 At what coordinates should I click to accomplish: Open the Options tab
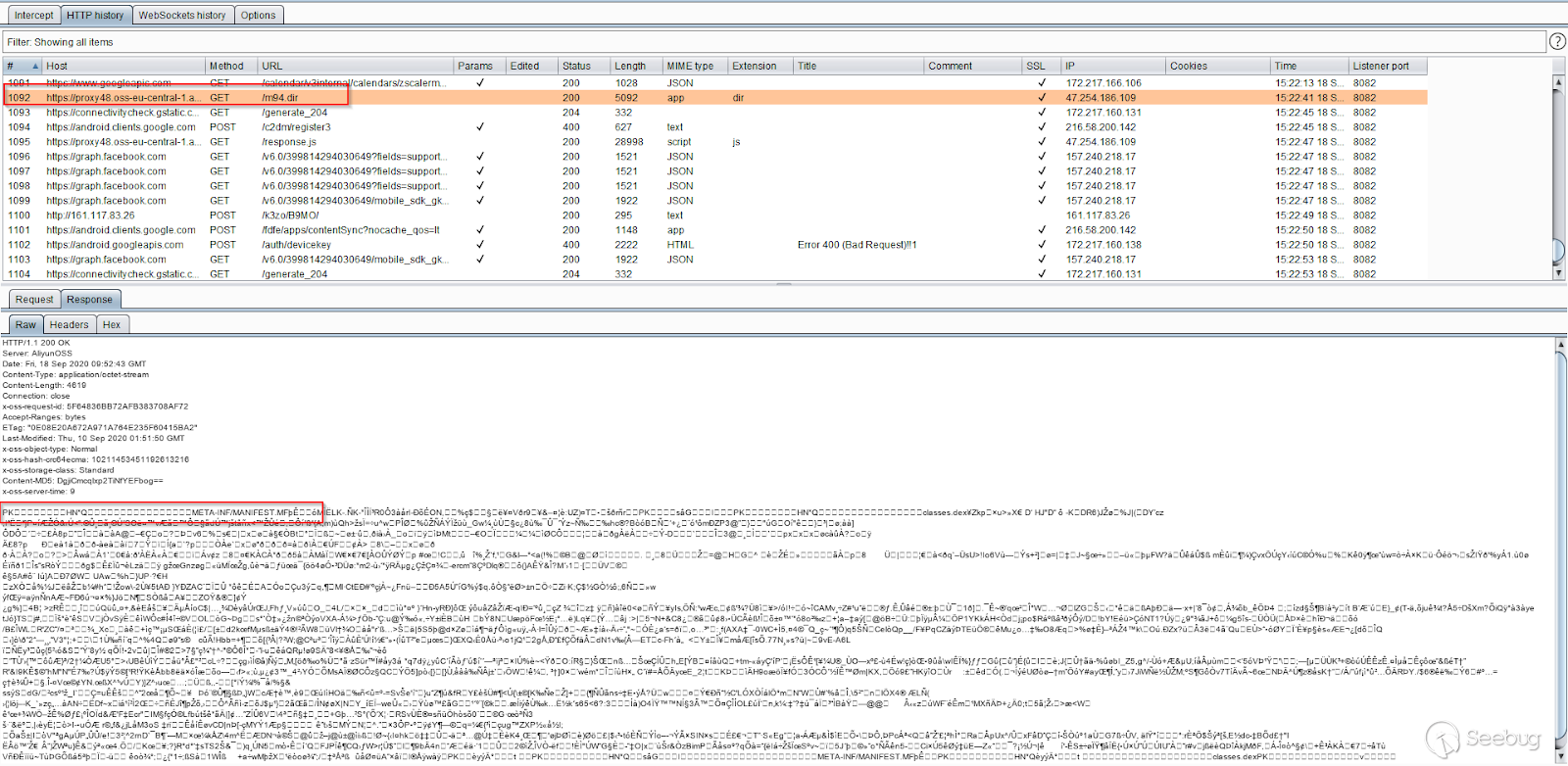[x=258, y=15]
